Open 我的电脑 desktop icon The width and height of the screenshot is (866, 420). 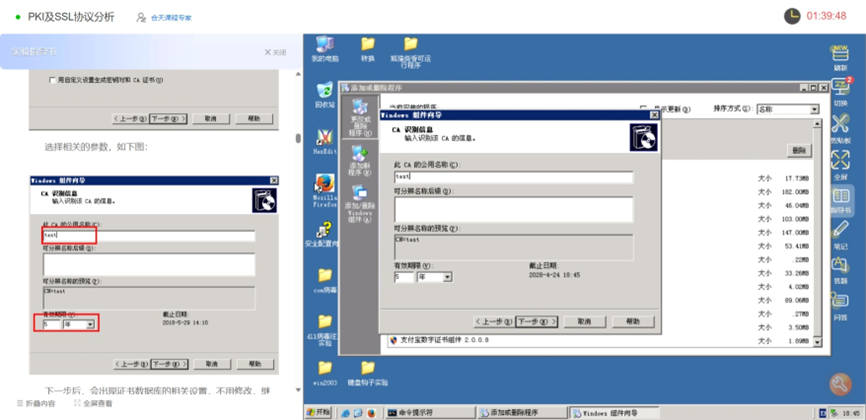(x=325, y=49)
